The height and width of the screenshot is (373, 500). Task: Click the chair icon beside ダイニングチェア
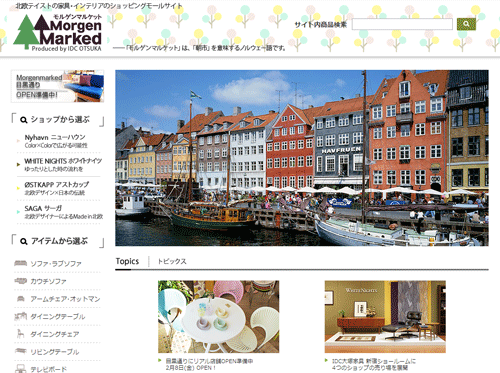[21, 334]
